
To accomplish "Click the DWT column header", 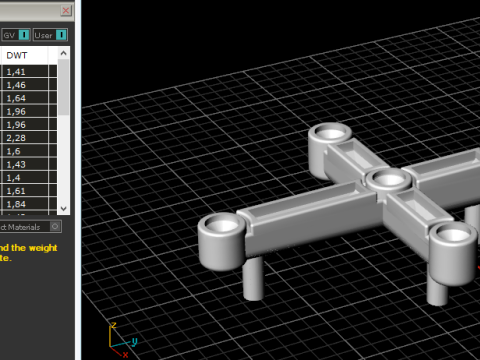I will [24, 55].
